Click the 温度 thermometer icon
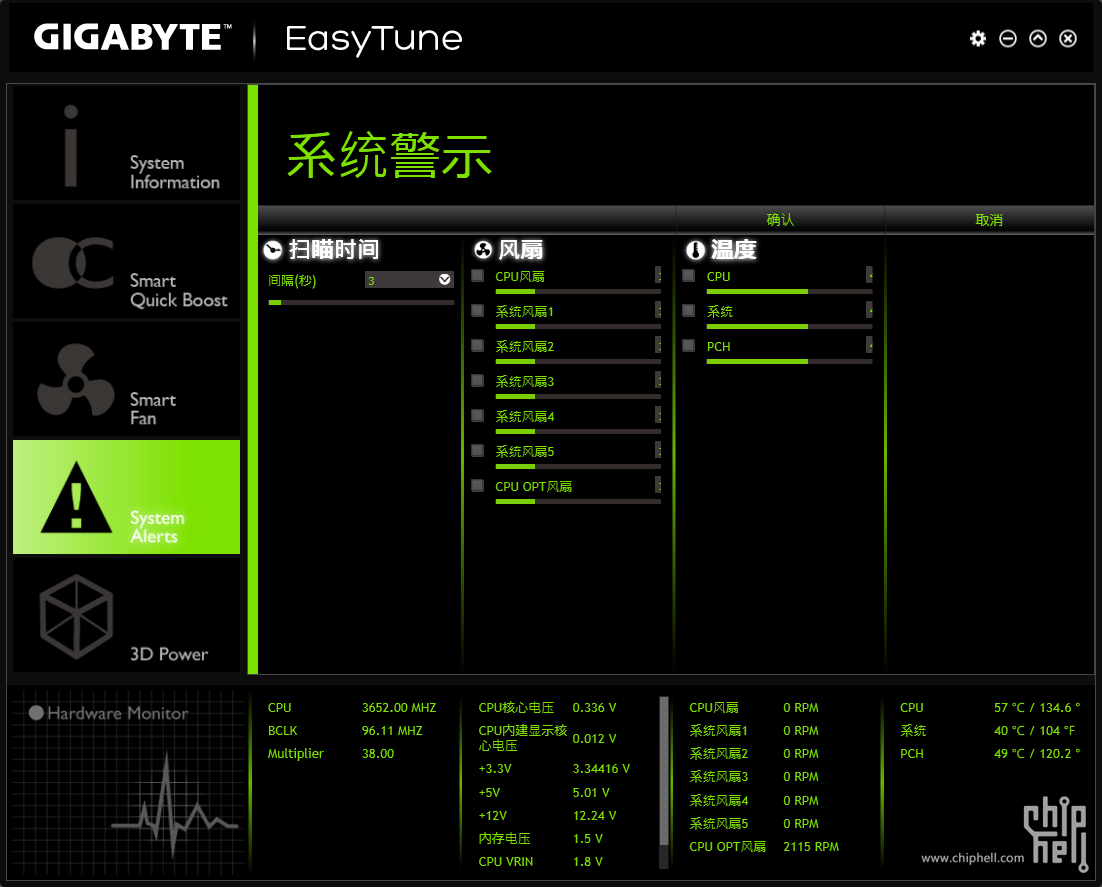This screenshot has width=1102, height=887. pos(695,250)
